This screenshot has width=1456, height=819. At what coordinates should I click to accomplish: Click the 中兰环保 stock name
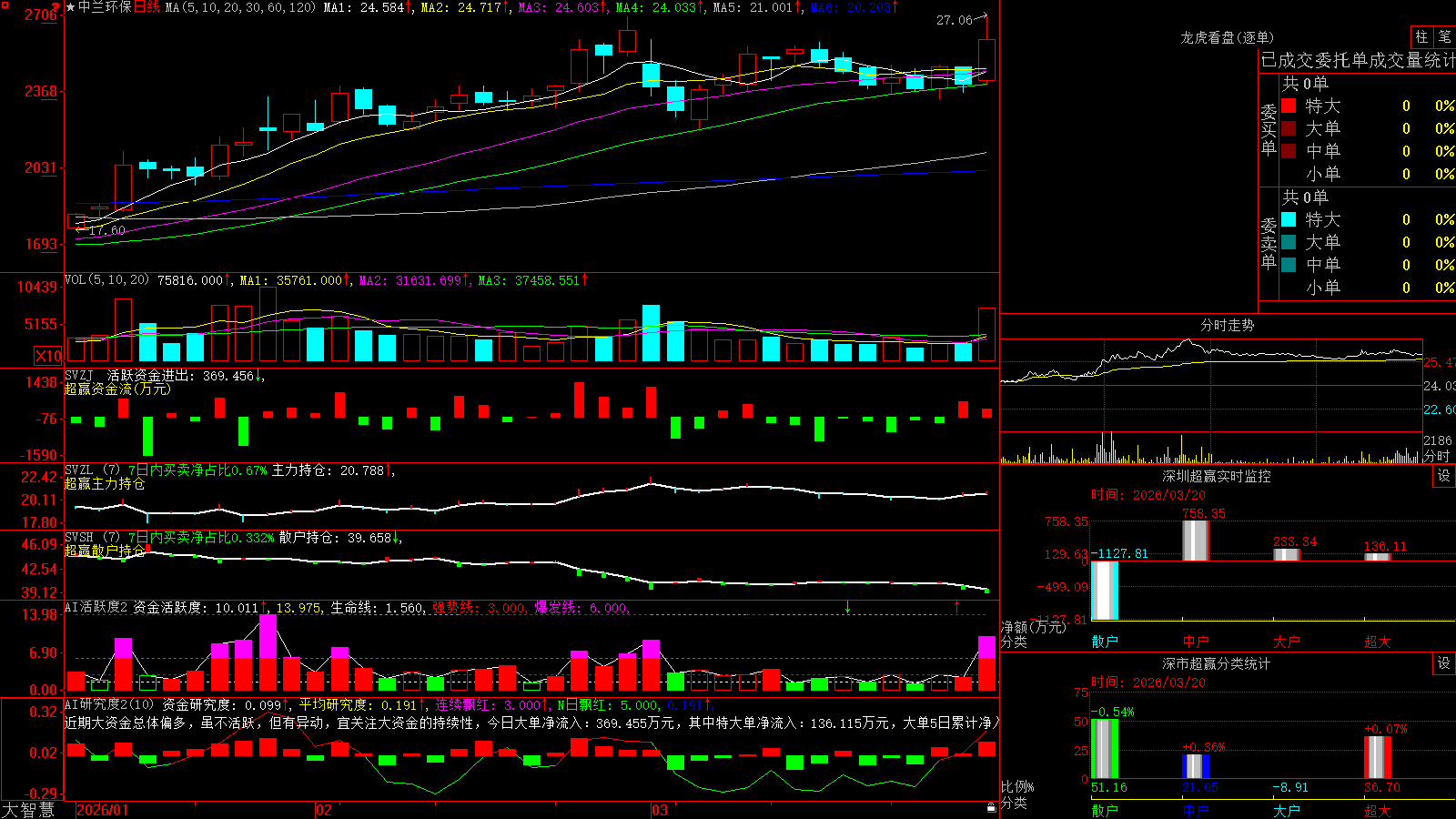pos(105,7)
